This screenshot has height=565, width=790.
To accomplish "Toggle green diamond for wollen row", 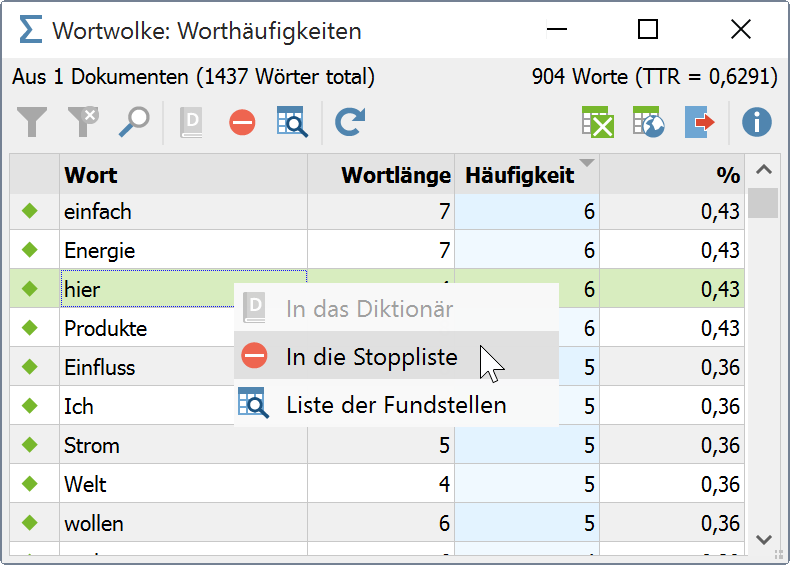I will (30, 523).
